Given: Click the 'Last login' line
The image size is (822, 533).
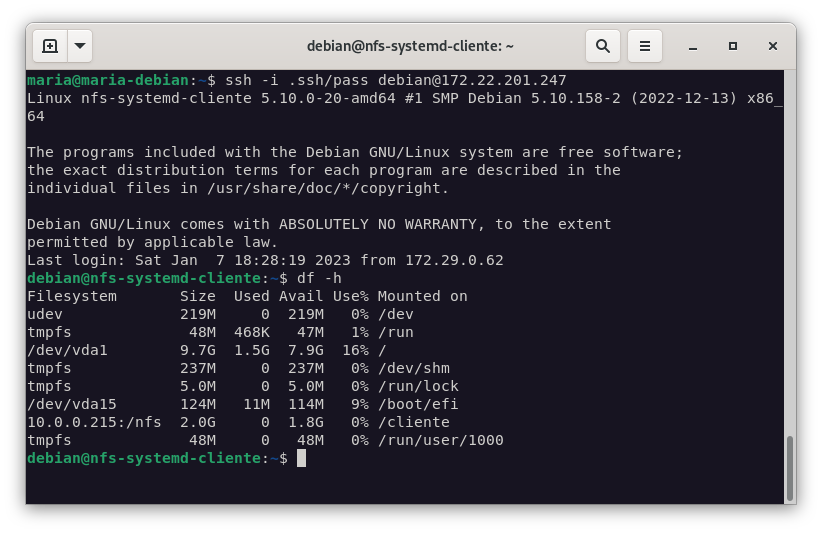Looking at the screenshot, I should coord(265,260).
